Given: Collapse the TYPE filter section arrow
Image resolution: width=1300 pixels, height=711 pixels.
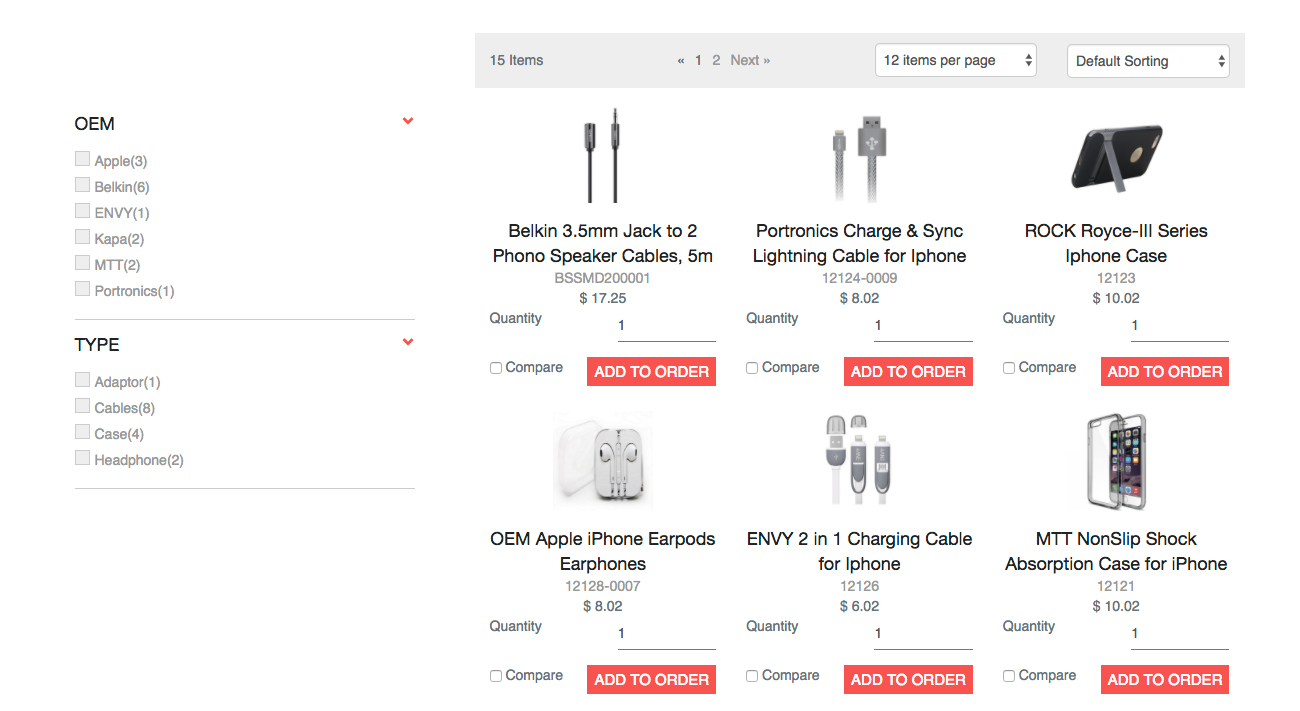Looking at the screenshot, I should coord(408,342).
